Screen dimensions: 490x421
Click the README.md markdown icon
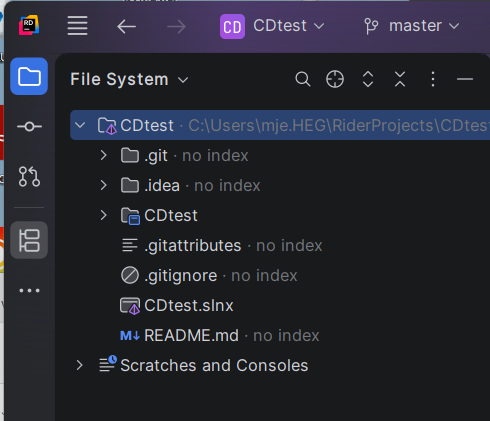tap(130, 335)
